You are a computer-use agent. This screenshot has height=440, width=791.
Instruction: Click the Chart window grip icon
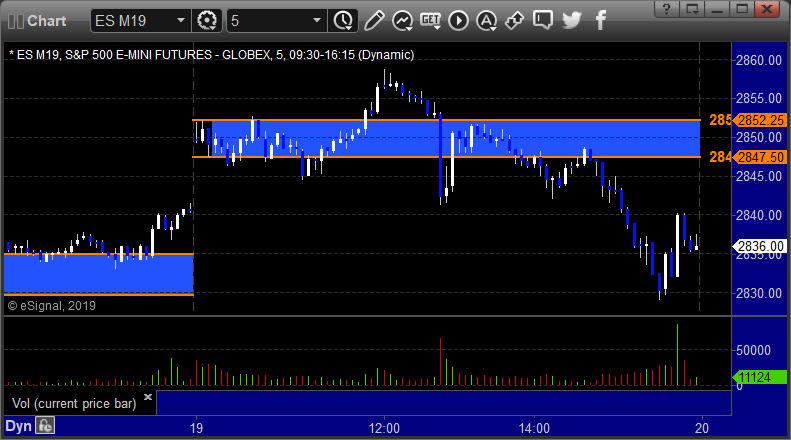[16, 21]
